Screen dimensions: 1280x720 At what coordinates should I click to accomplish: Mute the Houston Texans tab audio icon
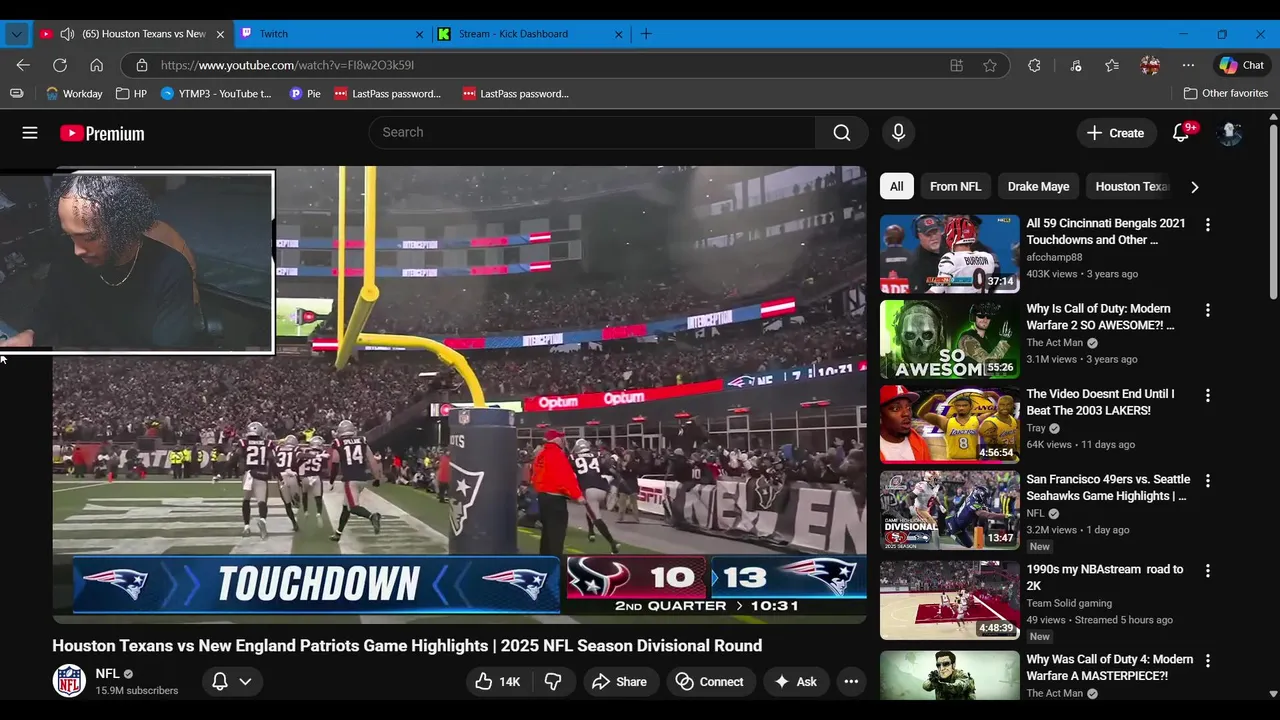pos(67,34)
